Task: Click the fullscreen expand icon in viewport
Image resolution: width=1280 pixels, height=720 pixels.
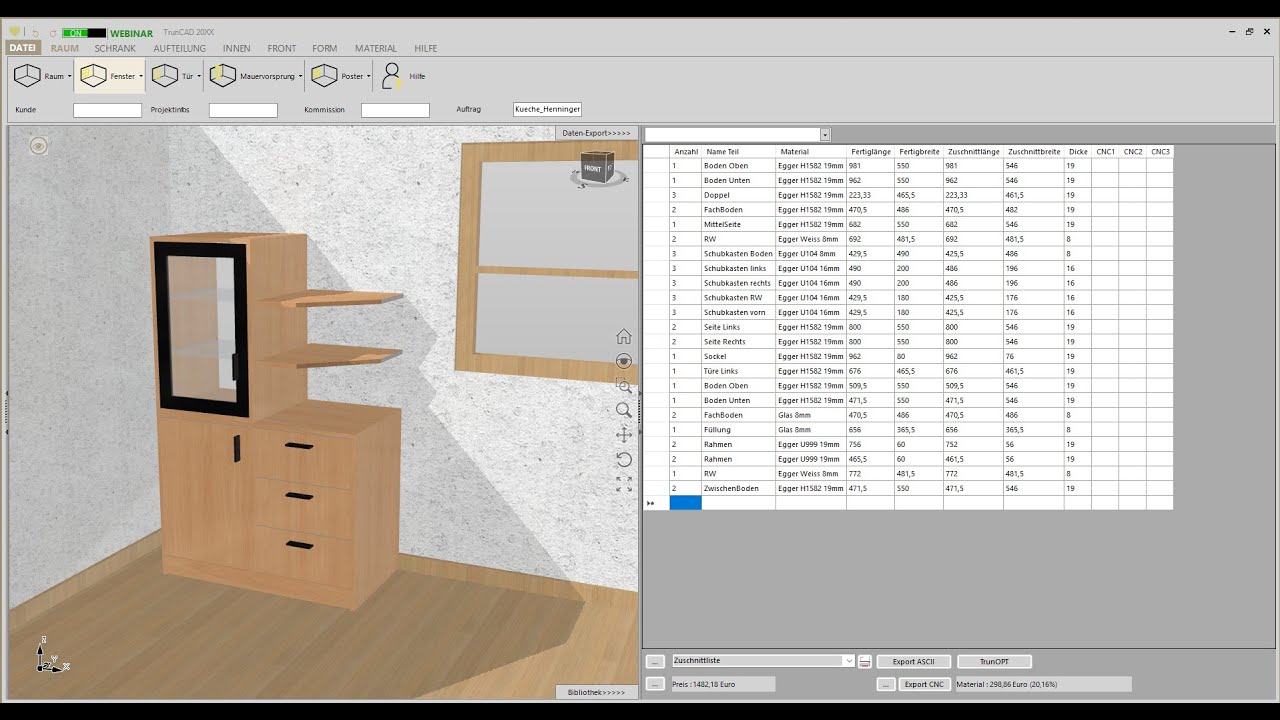Action: [624, 483]
